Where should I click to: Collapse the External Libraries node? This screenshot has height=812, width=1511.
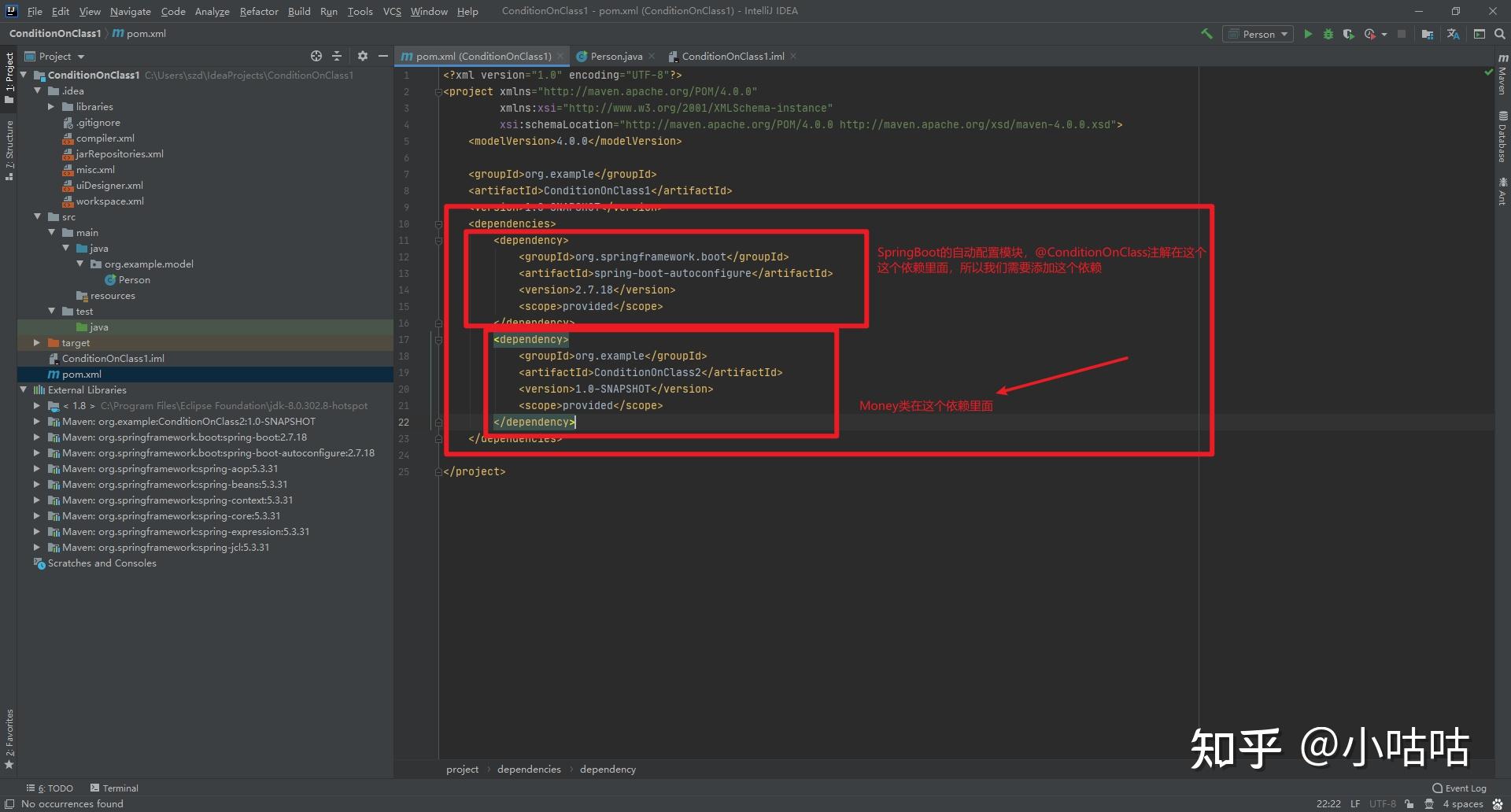point(24,390)
